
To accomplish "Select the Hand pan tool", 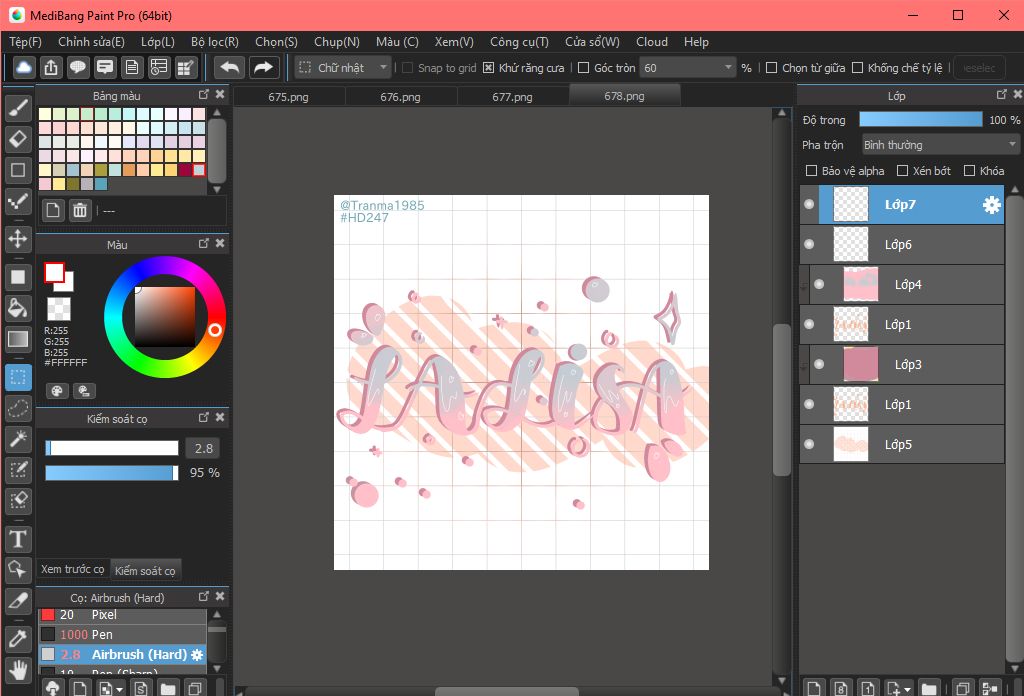I will click(x=18, y=670).
